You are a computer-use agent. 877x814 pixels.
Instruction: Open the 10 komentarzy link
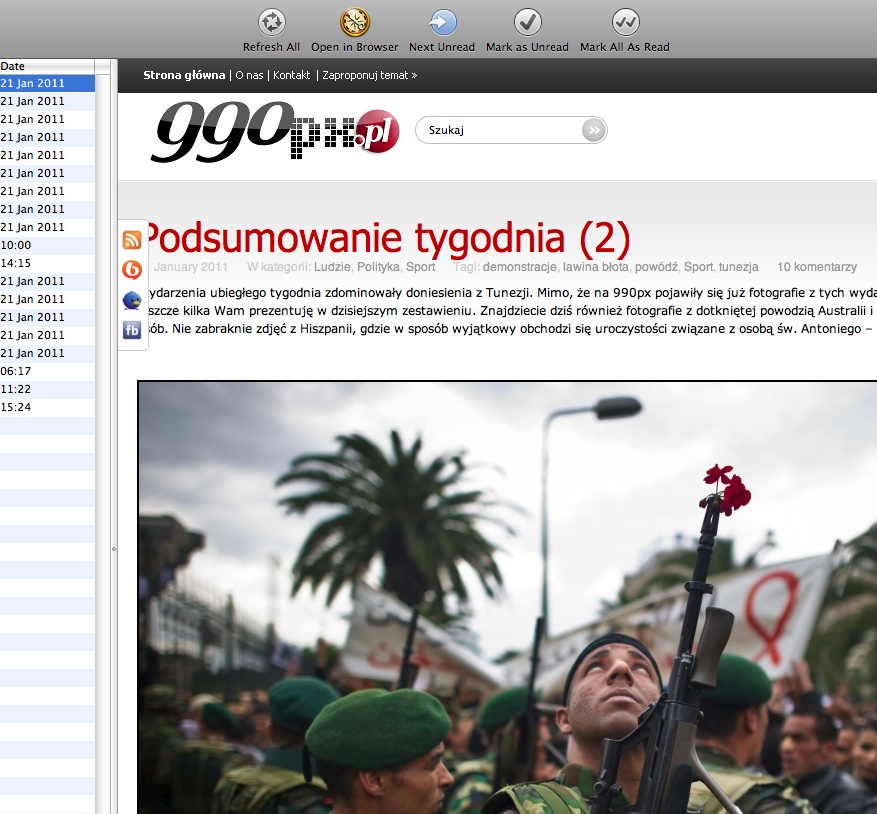point(816,267)
